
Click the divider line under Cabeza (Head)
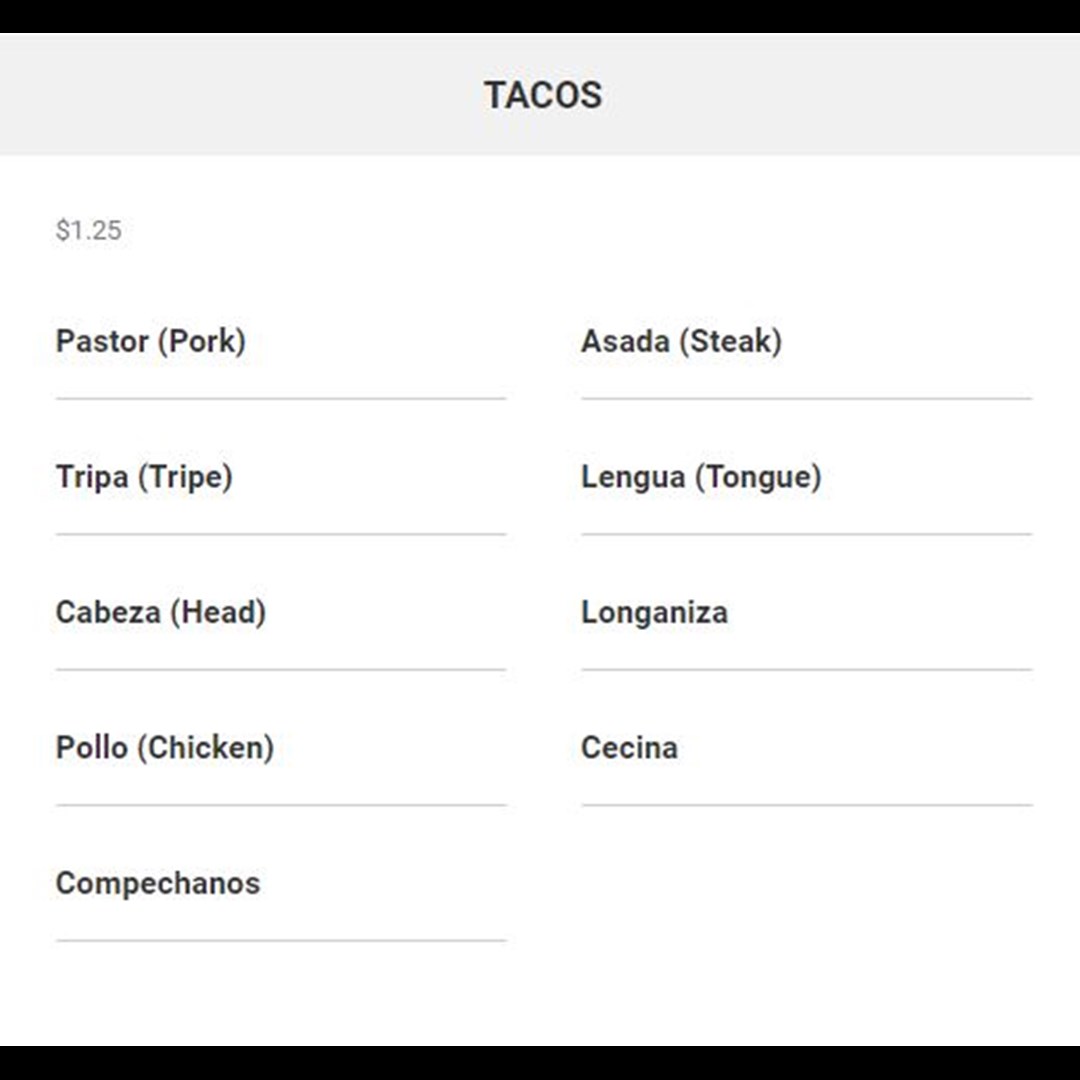[x=281, y=669]
